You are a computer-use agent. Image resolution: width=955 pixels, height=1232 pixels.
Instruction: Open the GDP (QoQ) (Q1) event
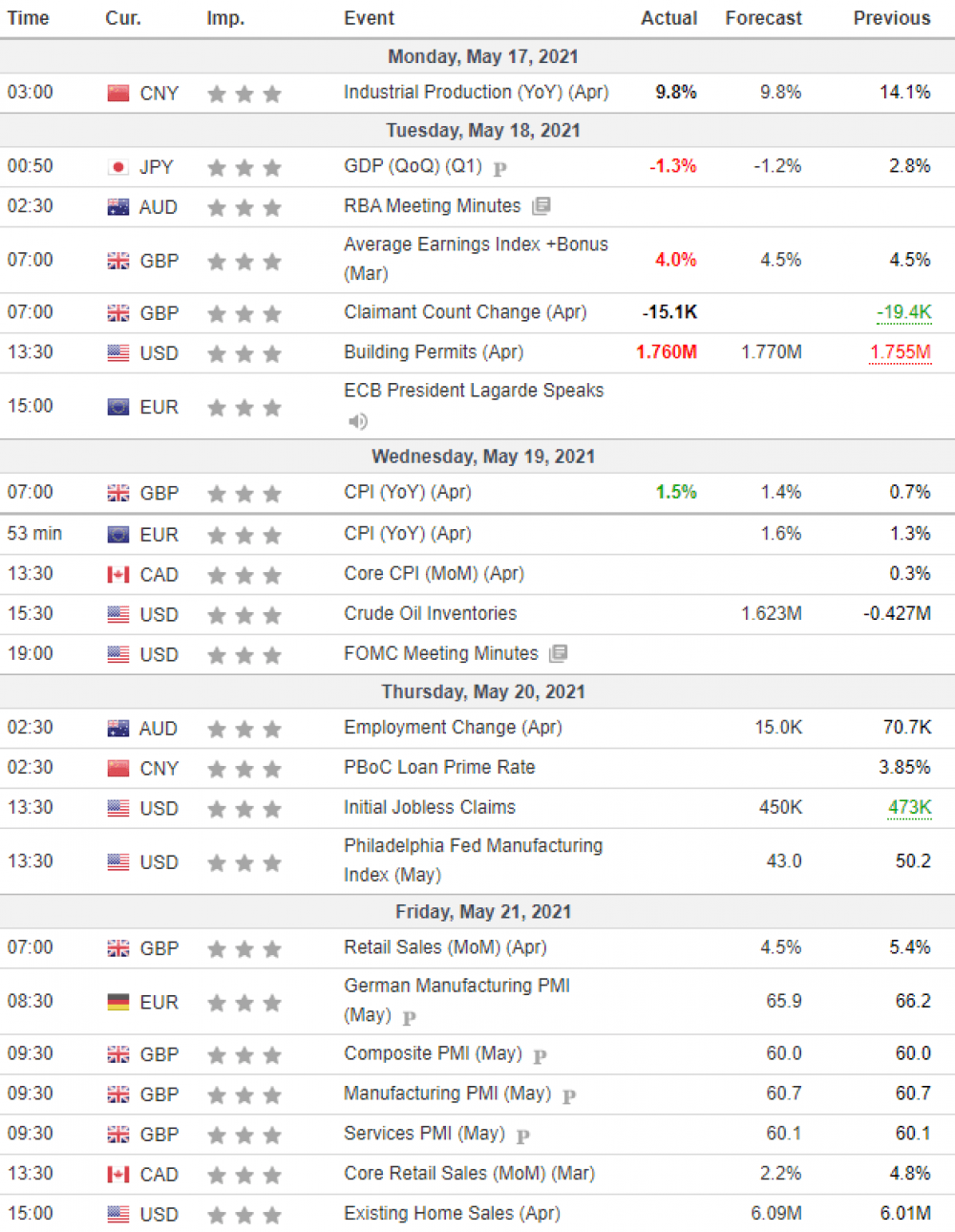[413, 166]
